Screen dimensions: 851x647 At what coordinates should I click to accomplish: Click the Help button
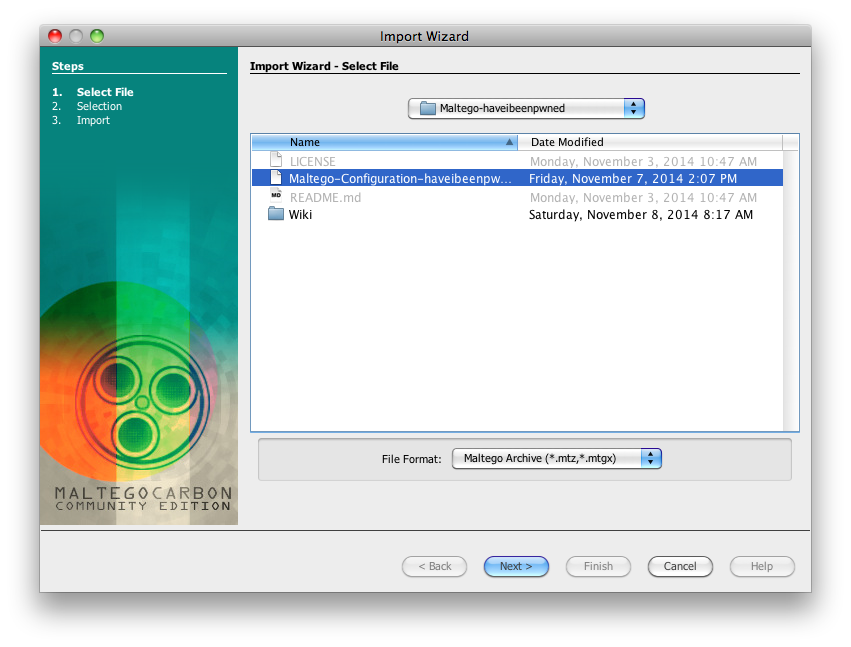(762, 566)
